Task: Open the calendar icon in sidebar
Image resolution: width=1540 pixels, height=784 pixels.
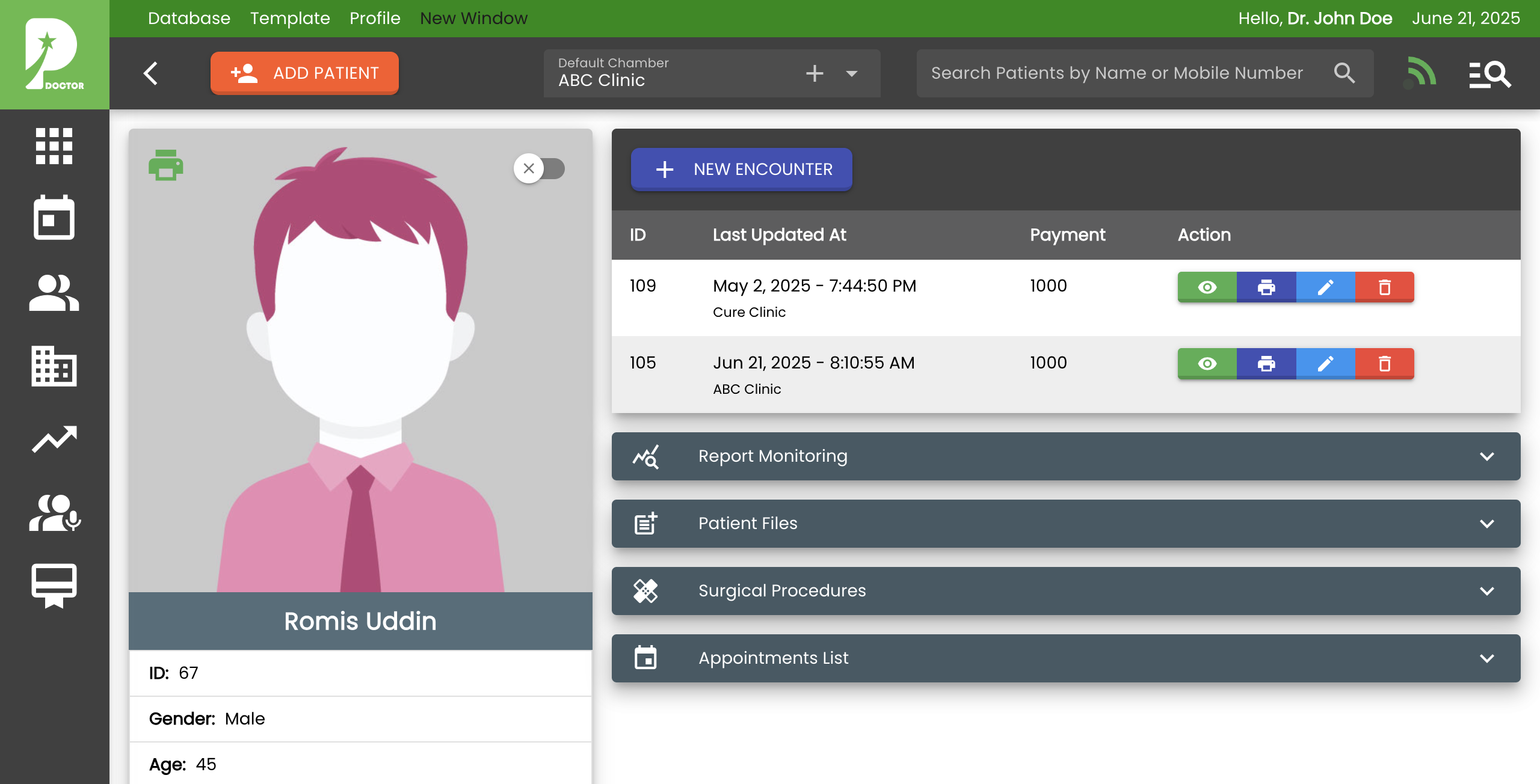Action: tap(54, 218)
